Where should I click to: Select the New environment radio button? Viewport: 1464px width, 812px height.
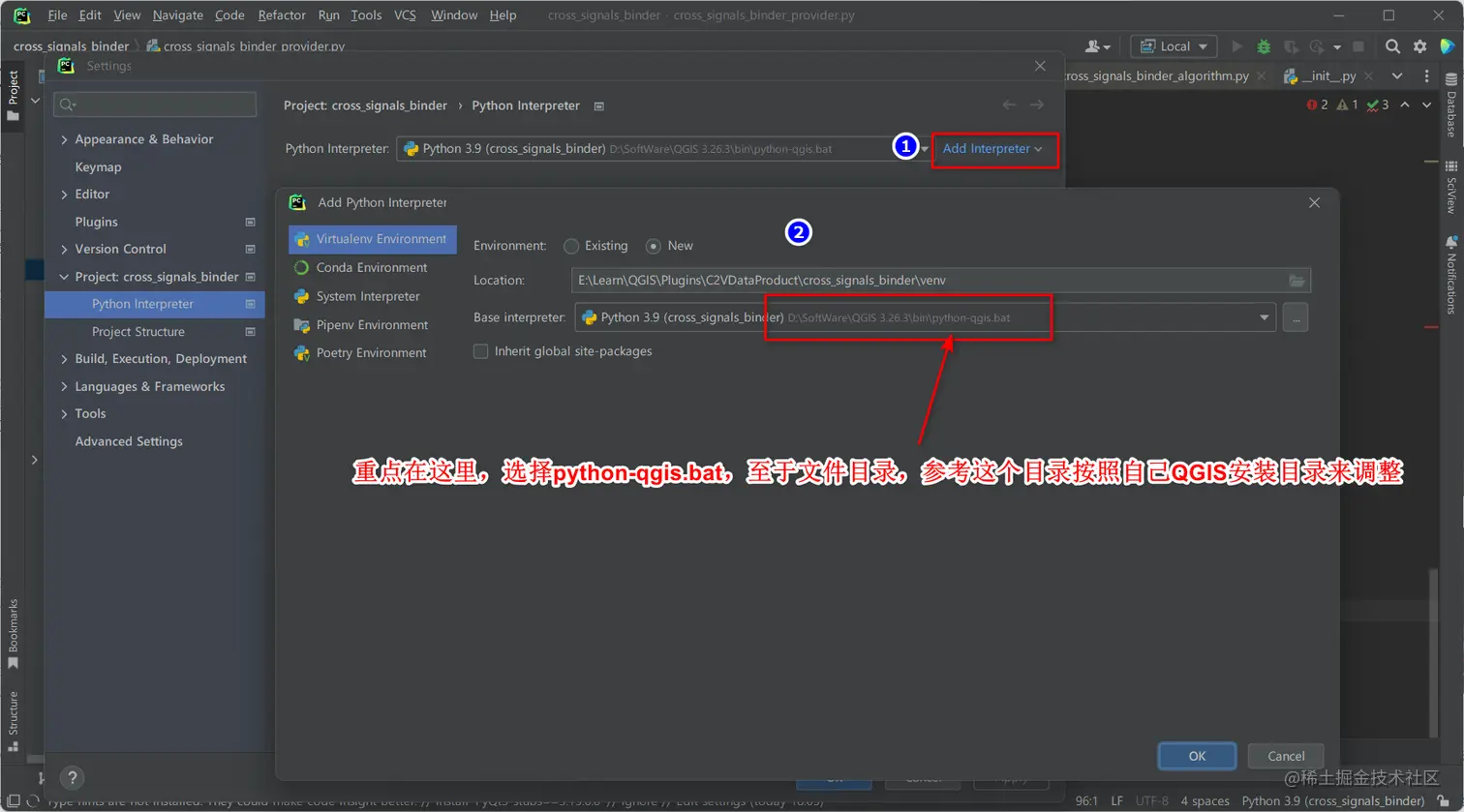pyautogui.click(x=654, y=246)
